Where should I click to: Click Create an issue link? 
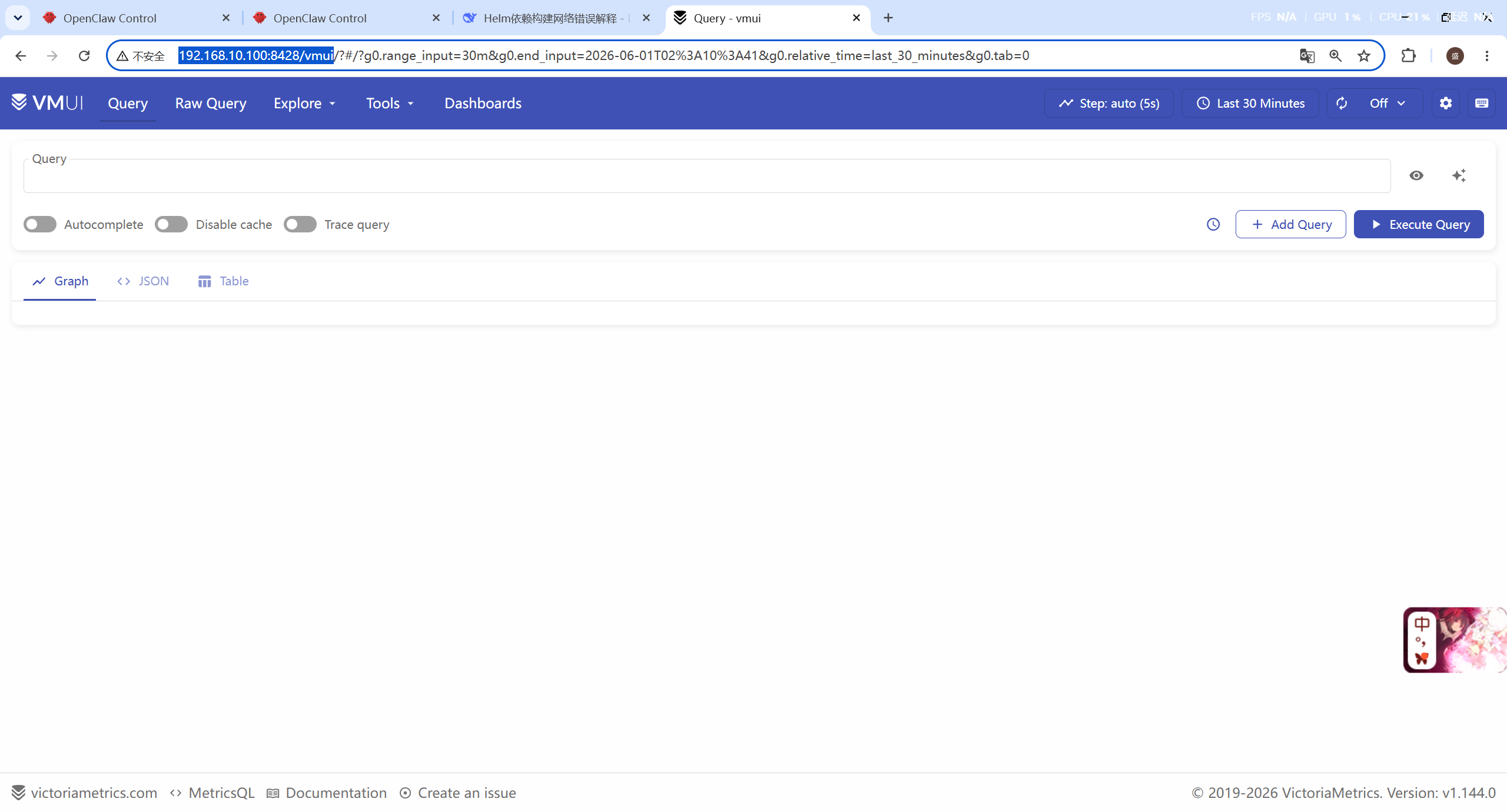[458, 793]
